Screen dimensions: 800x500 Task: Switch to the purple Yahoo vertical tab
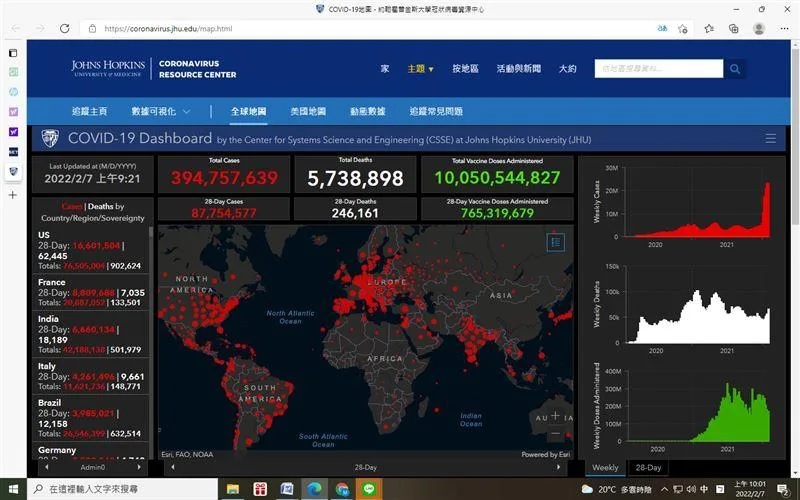13,132
